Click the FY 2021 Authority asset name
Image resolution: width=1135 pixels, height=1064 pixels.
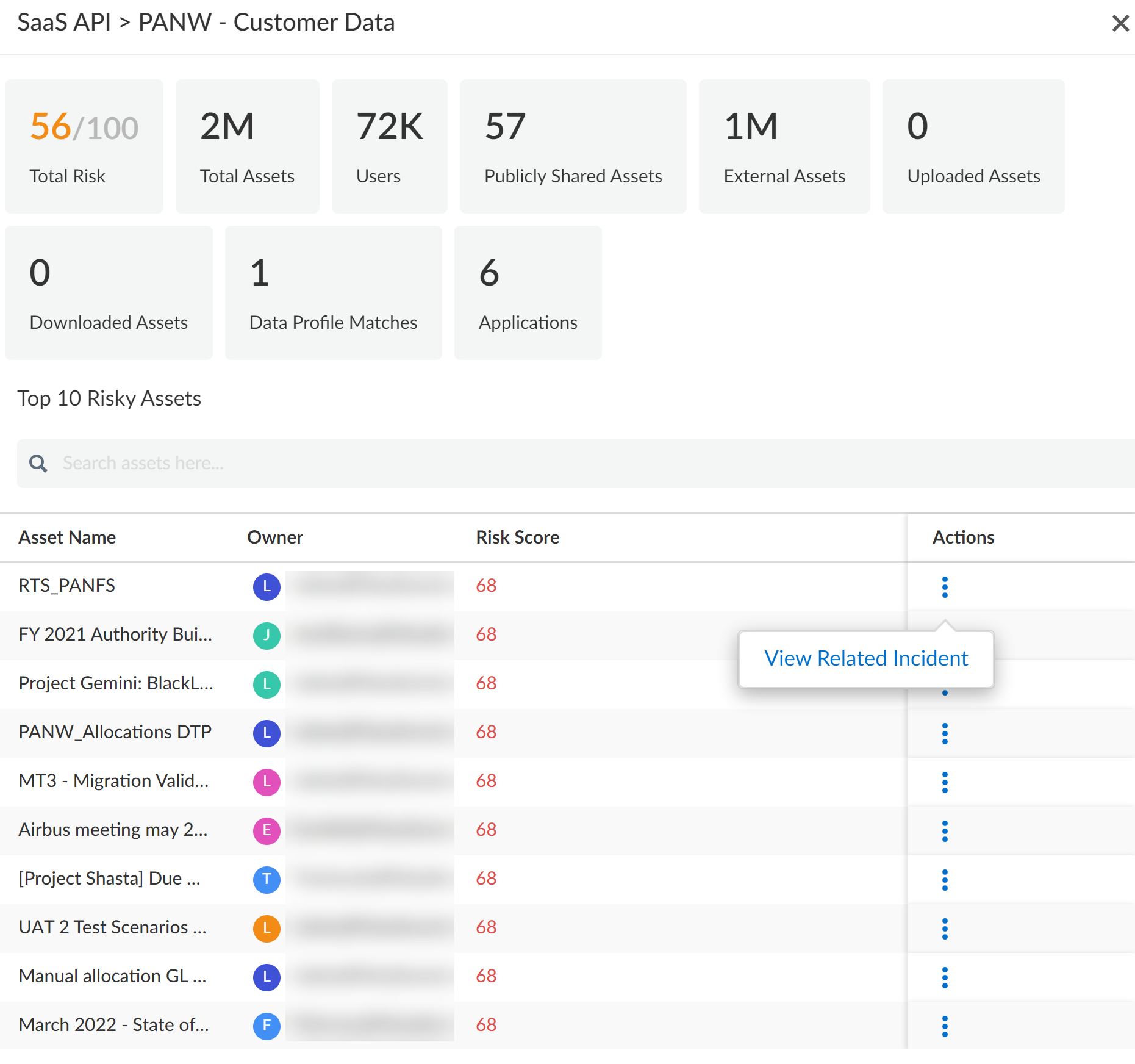(x=115, y=634)
